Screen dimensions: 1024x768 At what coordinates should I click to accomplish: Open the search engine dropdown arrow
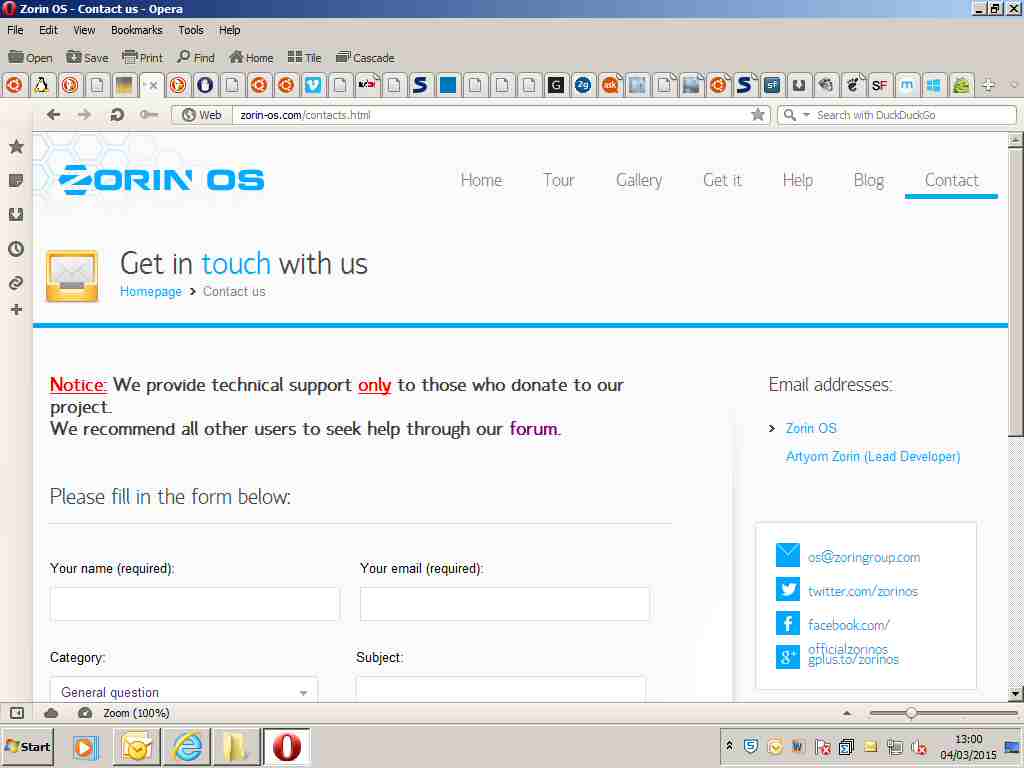pos(806,115)
